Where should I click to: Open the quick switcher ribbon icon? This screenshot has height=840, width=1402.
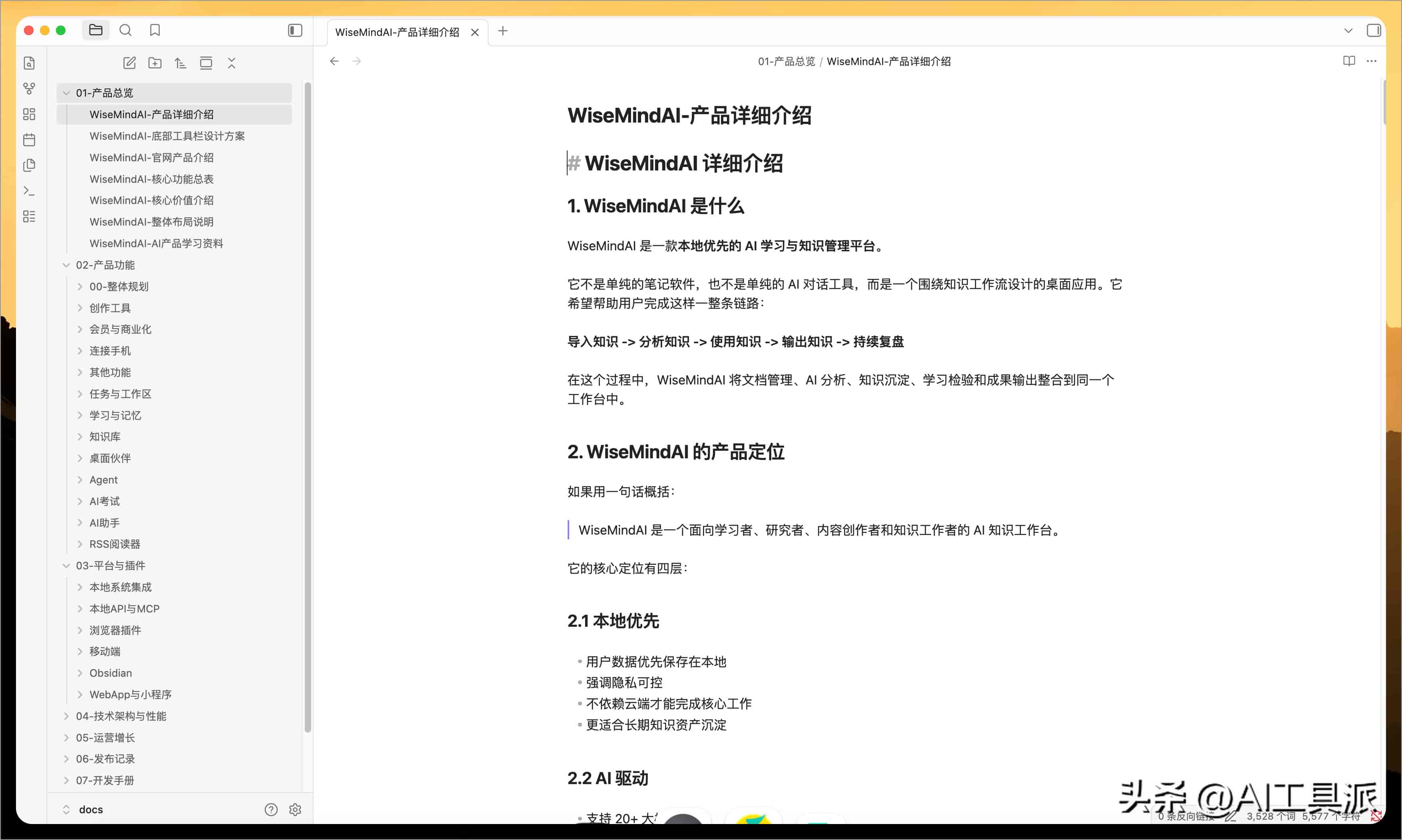tap(29, 63)
